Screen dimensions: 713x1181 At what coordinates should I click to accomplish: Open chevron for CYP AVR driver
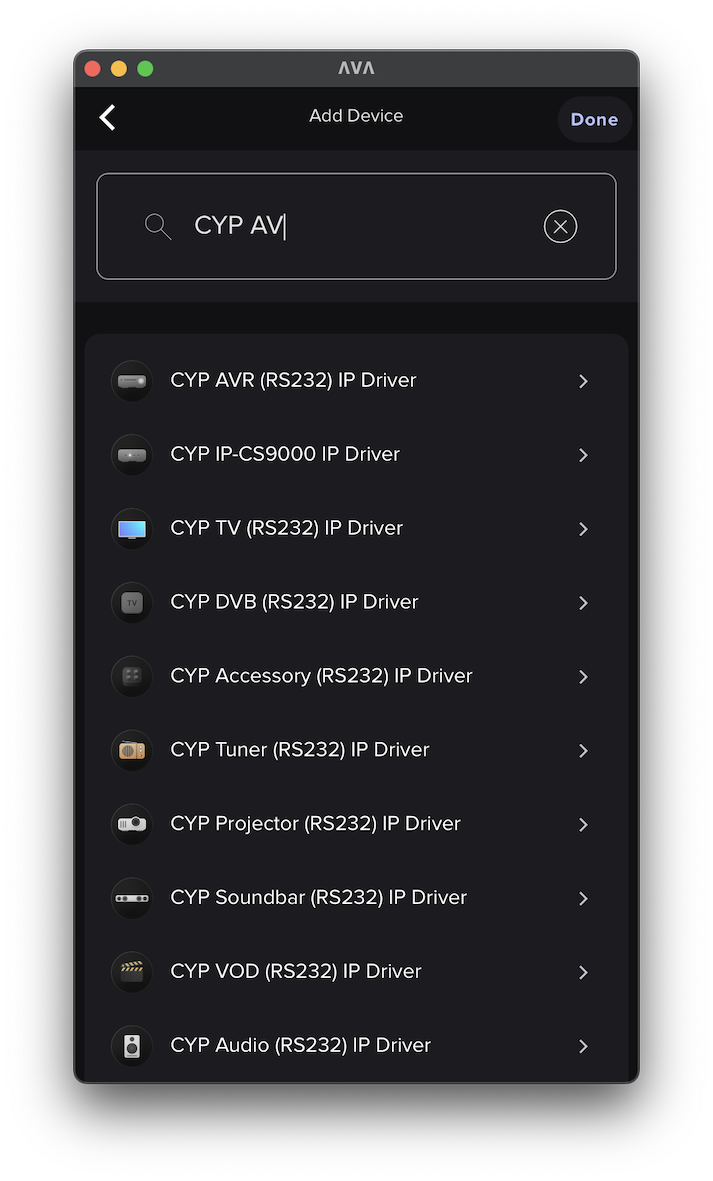(x=583, y=381)
